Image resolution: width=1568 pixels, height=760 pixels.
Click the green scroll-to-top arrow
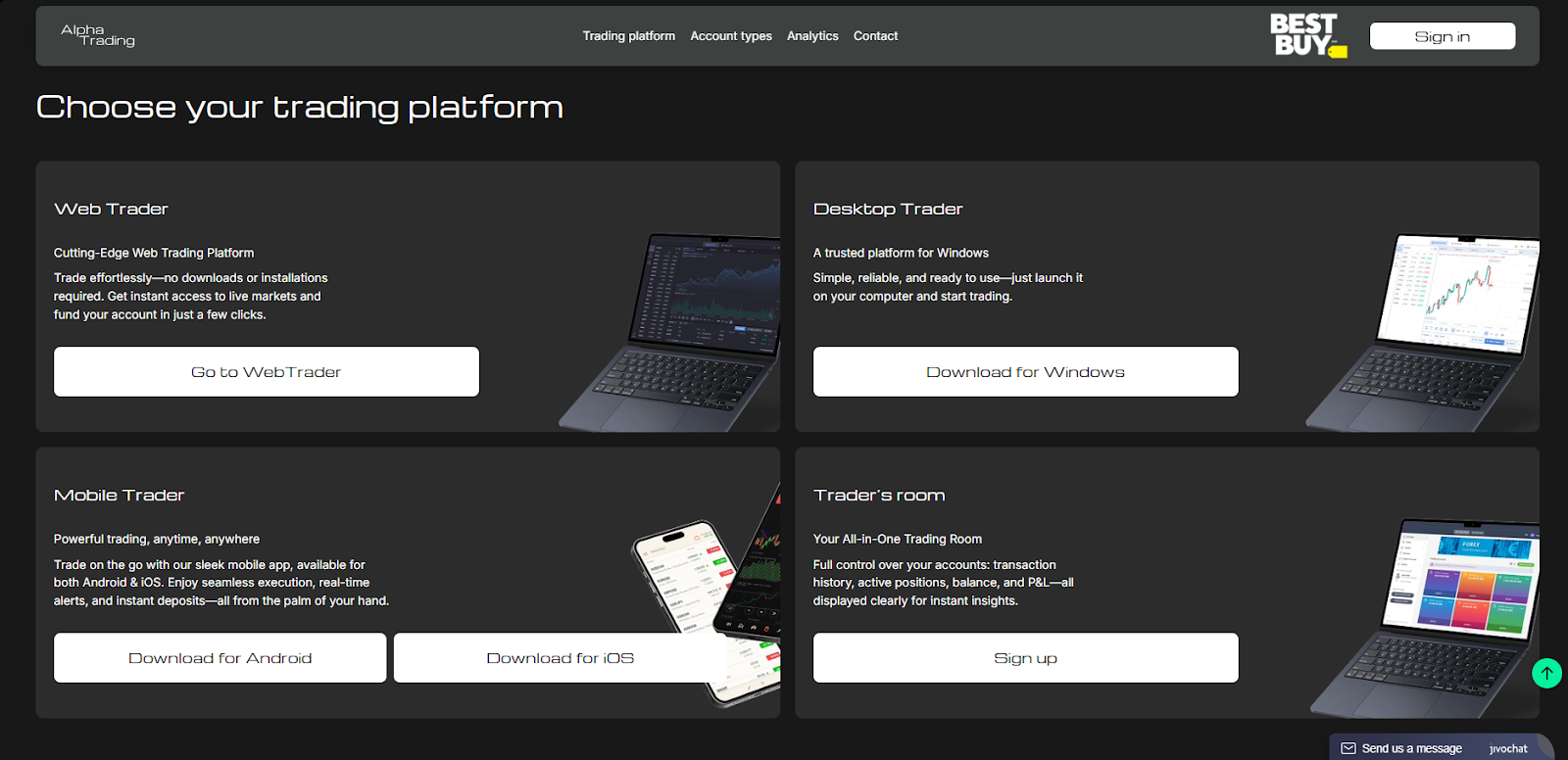(1546, 673)
